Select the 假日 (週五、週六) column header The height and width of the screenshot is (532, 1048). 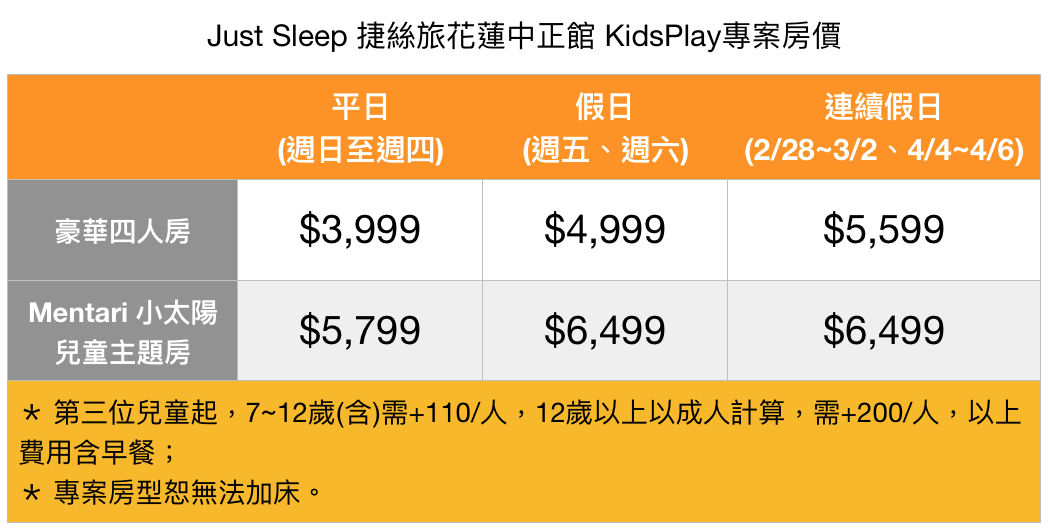(x=605, y=127)
